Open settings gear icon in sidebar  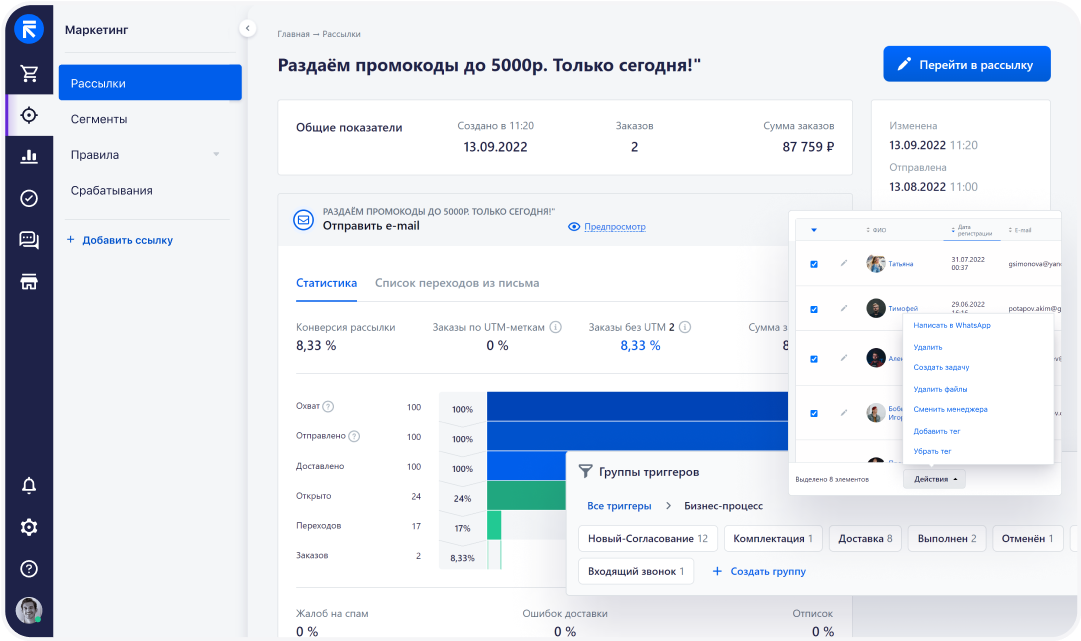[29, 527]
